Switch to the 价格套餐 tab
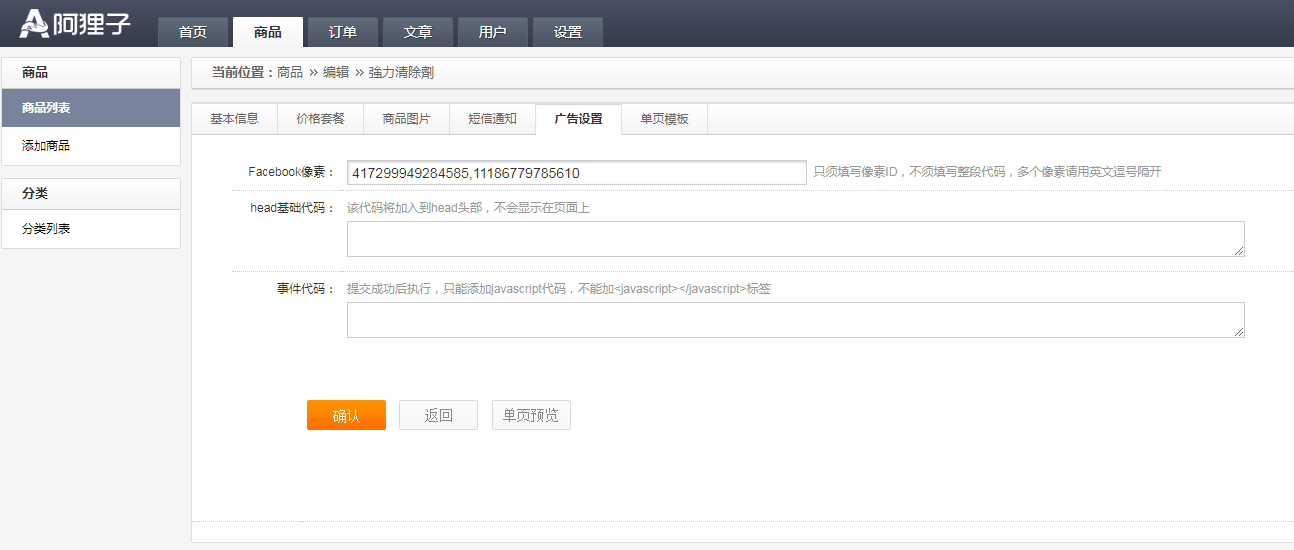1294x550 pixels. pyautogui.click(x=320, y=119)
